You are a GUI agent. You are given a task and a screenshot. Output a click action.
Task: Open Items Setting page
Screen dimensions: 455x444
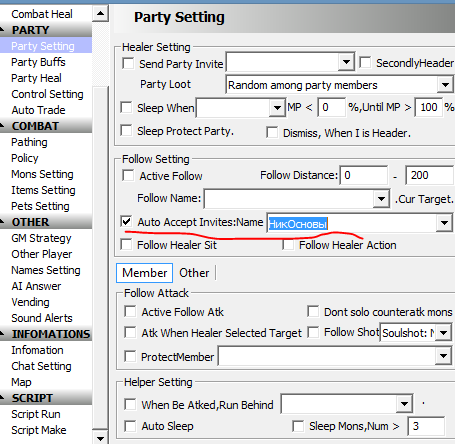coord(43,190)
